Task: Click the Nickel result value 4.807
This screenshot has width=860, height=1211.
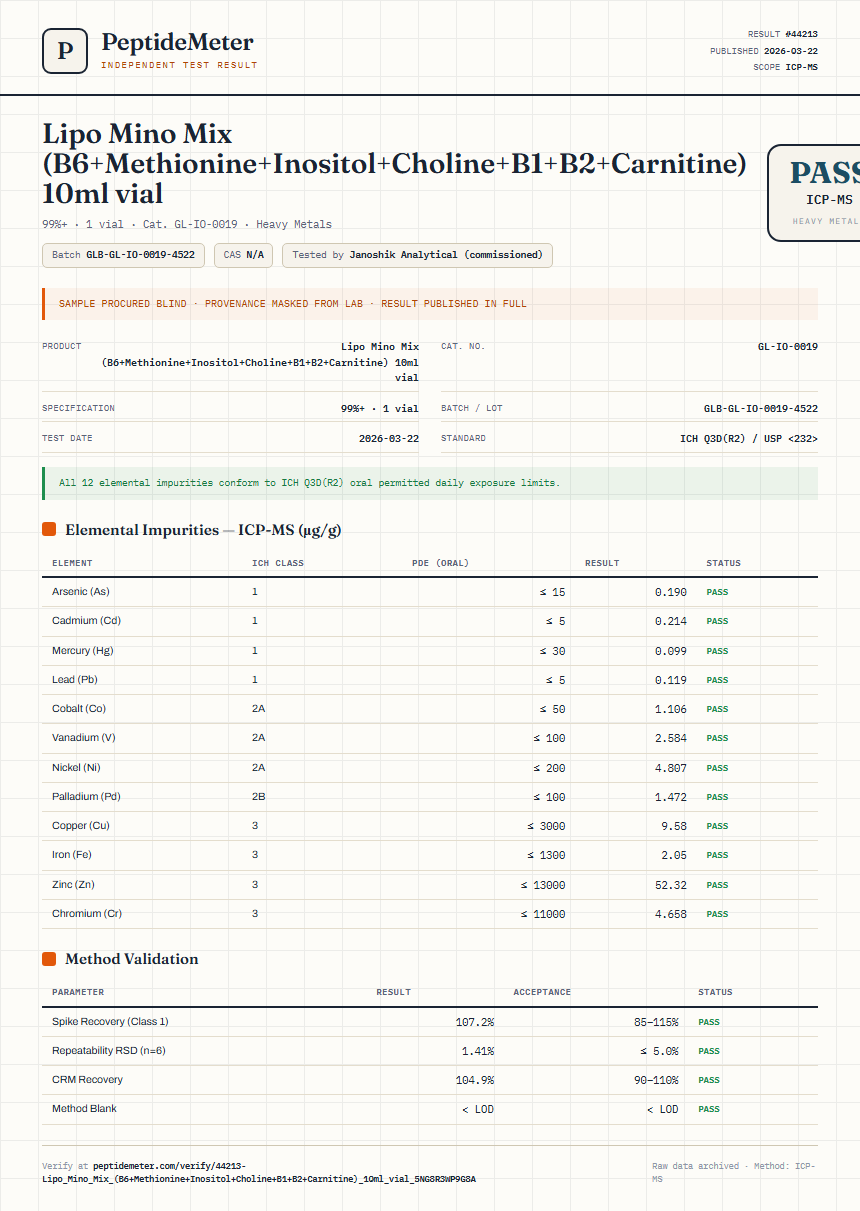Action: [x=671, y=768]
